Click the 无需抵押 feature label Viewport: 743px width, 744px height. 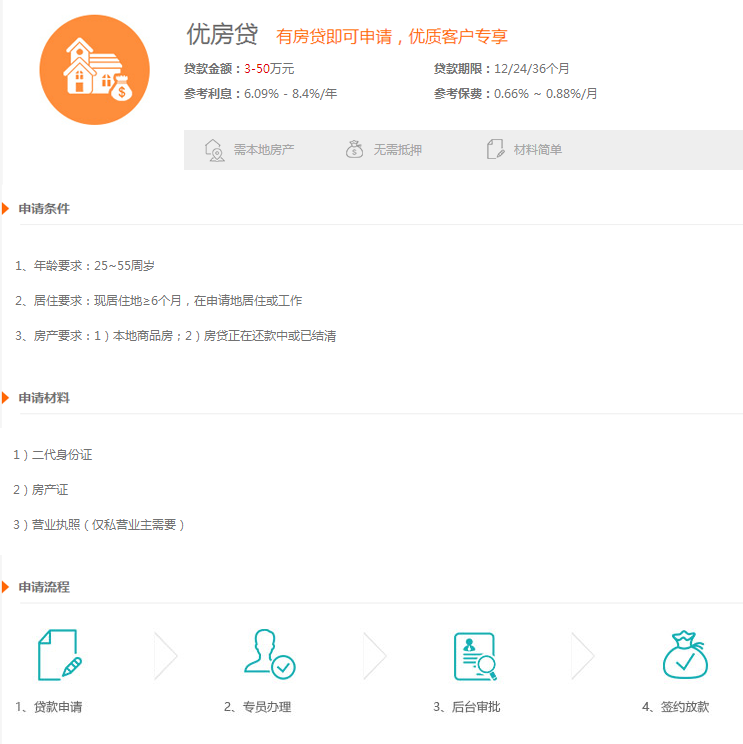click(x=398, y=150)
